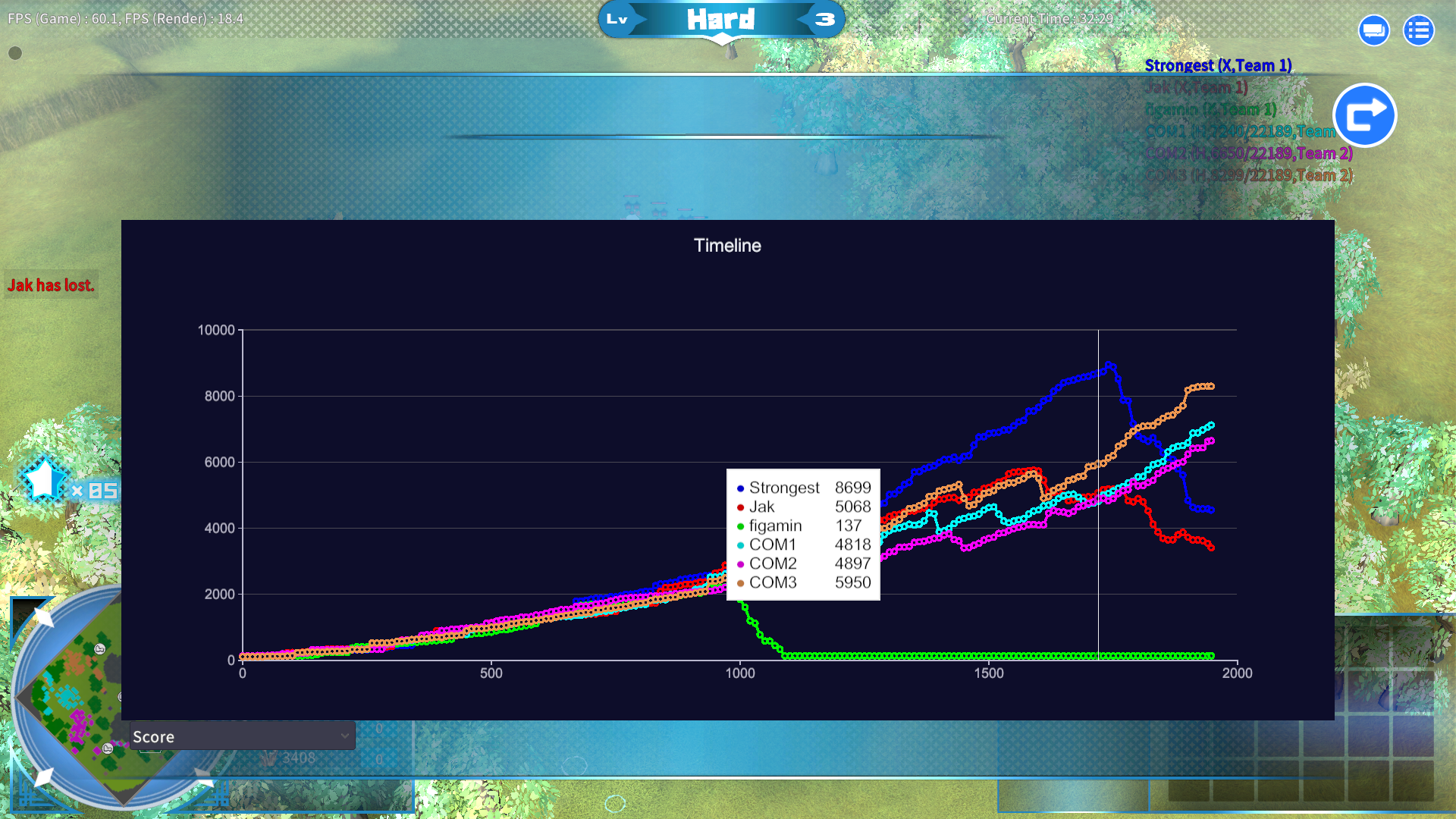This screenshot has height=819, width=1456.
Task: Click the star icon beside 85
Action: pos(43,479)
